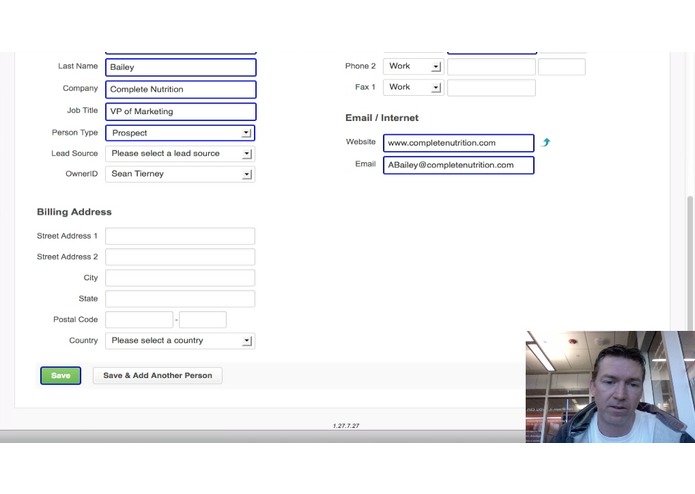The image size is (695, 494).
Task: Focus the Street Address 2 field
Action: [180, 257]
